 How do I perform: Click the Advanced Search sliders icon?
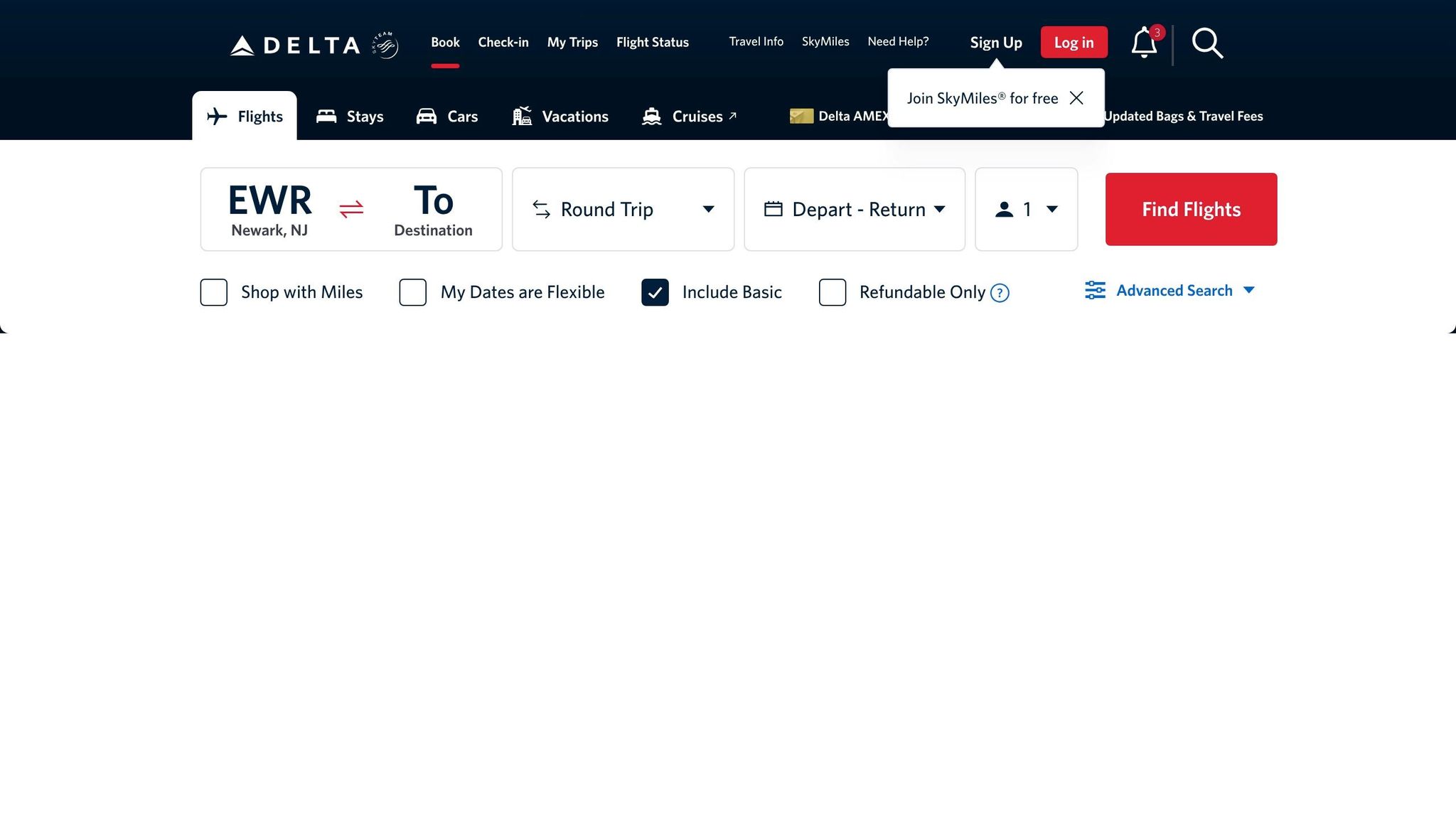pyautogui.click(x=1095, y=290)
